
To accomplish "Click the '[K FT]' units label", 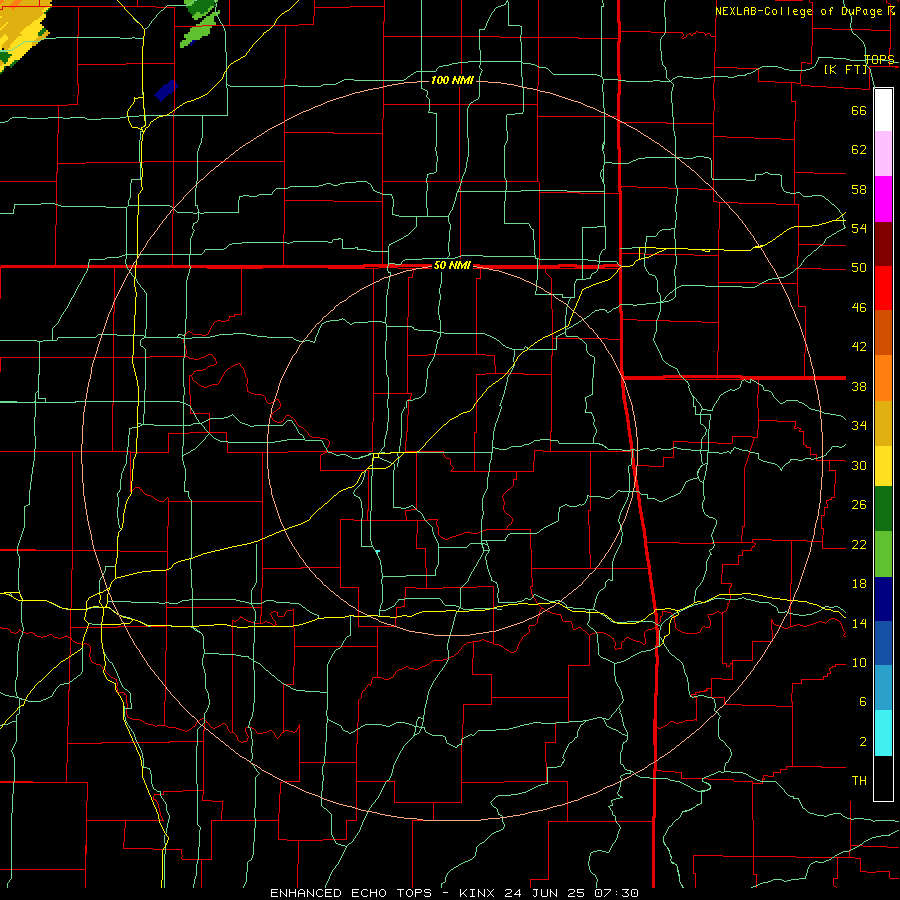I will [x=845, y=69].
